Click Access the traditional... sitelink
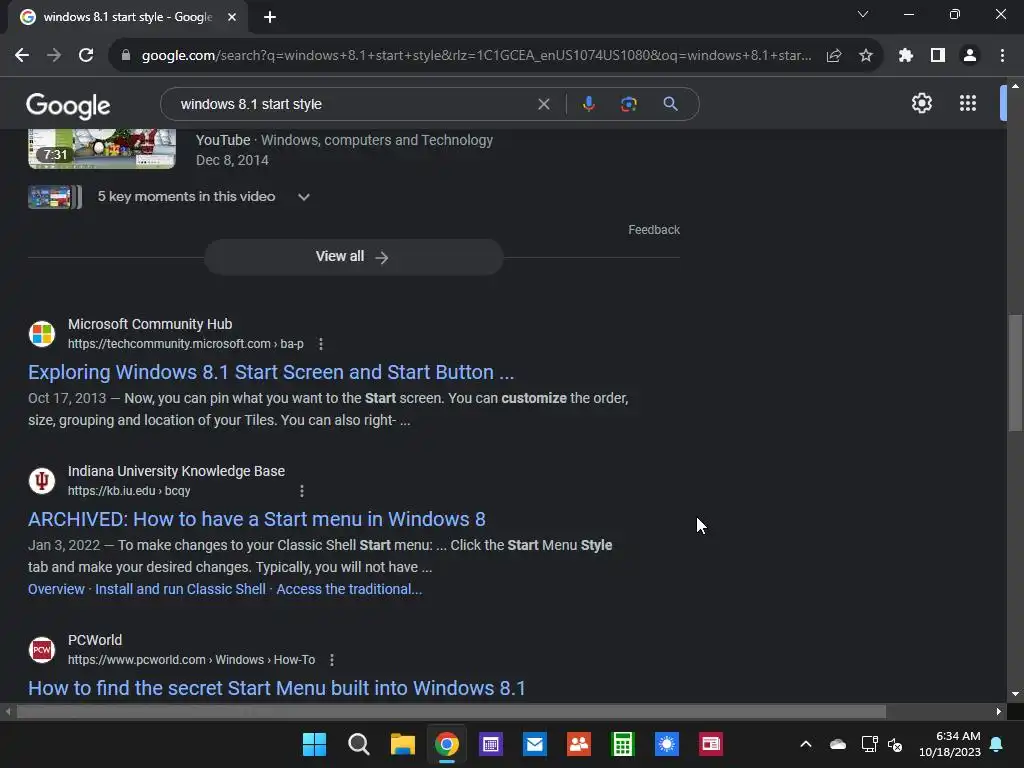 tap(349, 589)
